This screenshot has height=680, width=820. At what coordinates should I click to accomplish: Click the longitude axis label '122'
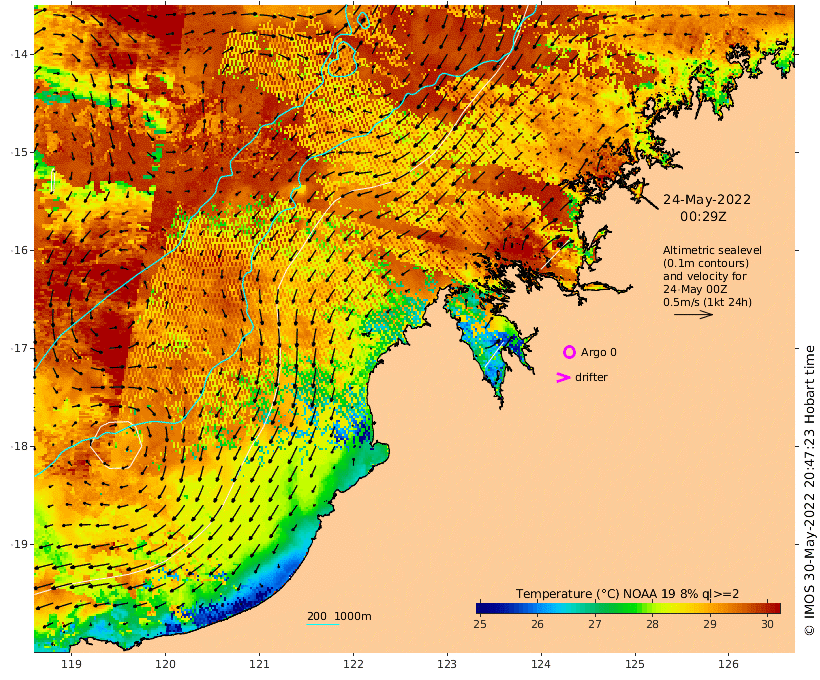[353, 664]
